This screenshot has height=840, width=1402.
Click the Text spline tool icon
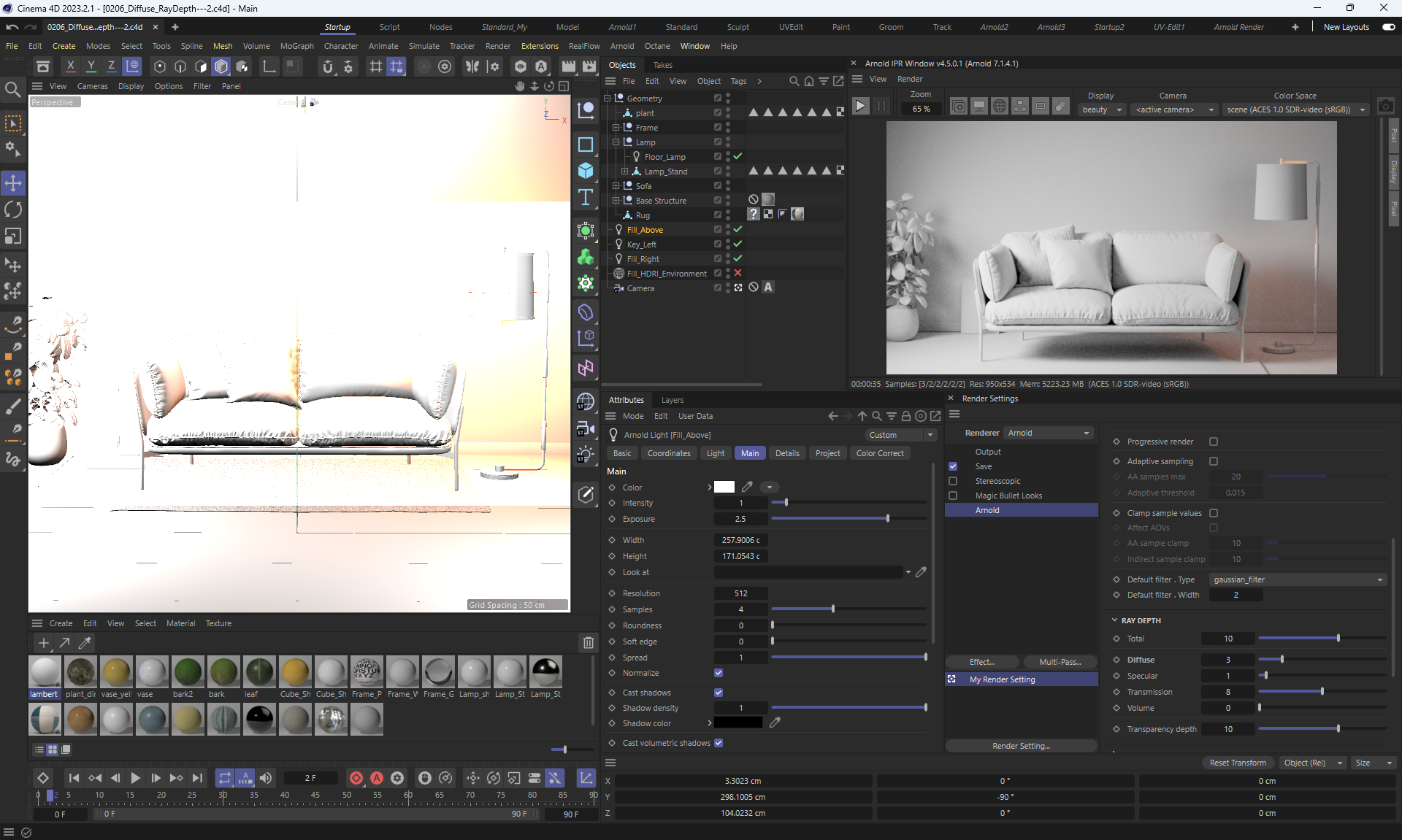[586, 198]
